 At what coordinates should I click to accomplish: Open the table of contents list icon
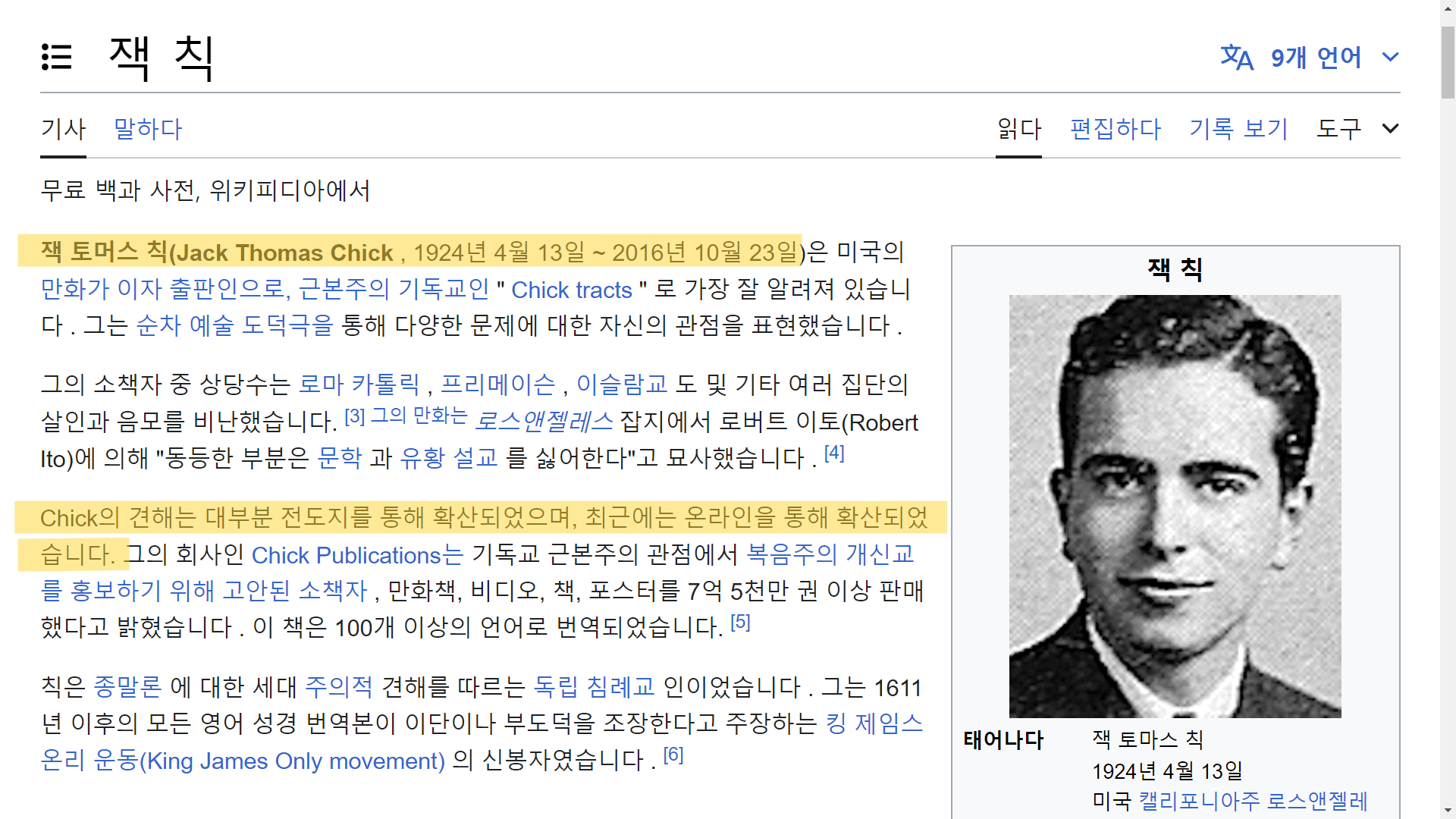[57, 58]
